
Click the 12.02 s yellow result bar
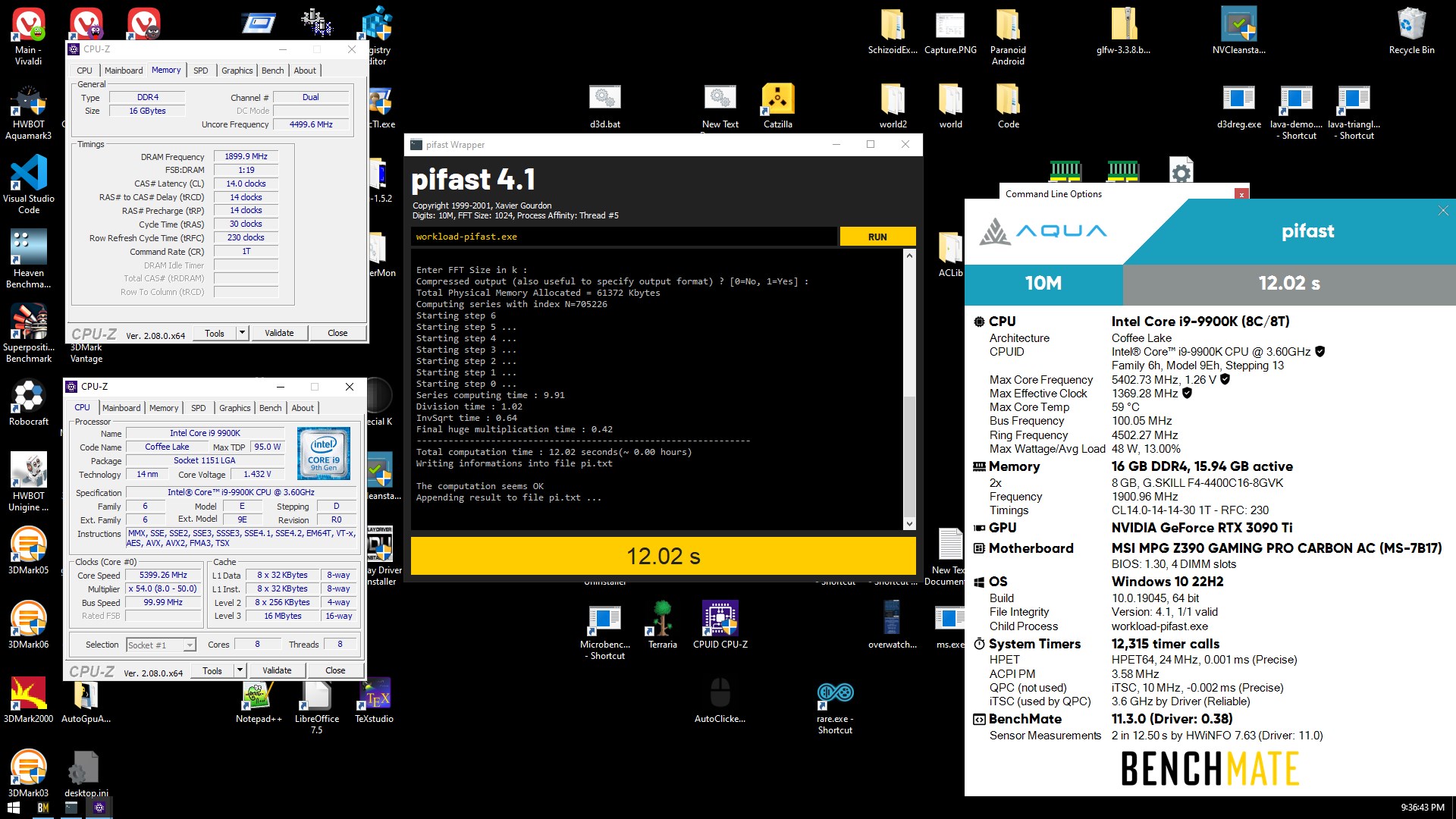(x=663, y=556)
